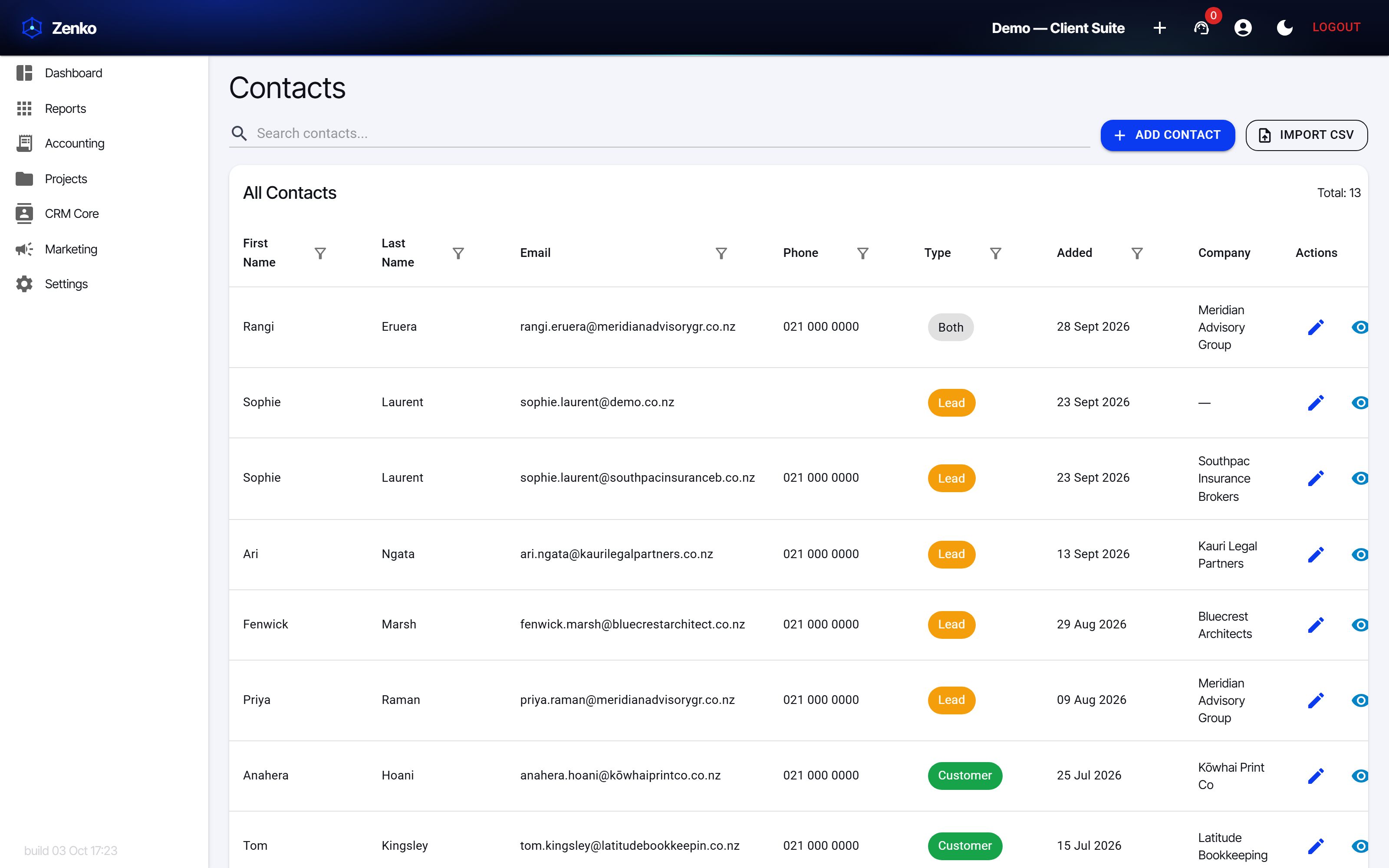Open the support headset notifications icon

(x=1201, y=27)
